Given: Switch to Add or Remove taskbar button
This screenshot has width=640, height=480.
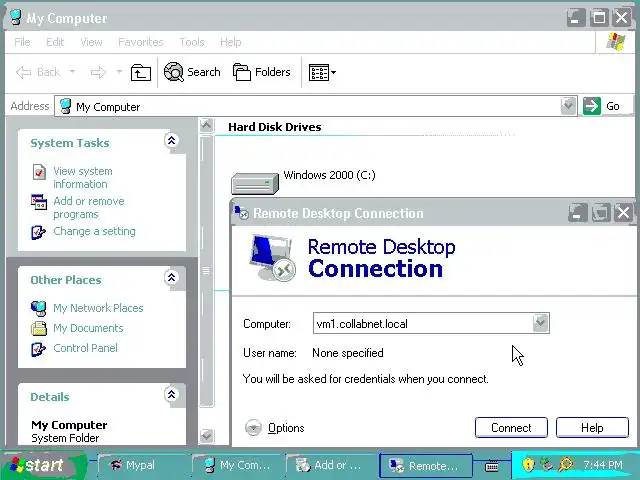Looking at the screenshot, I should coord(330,465).
